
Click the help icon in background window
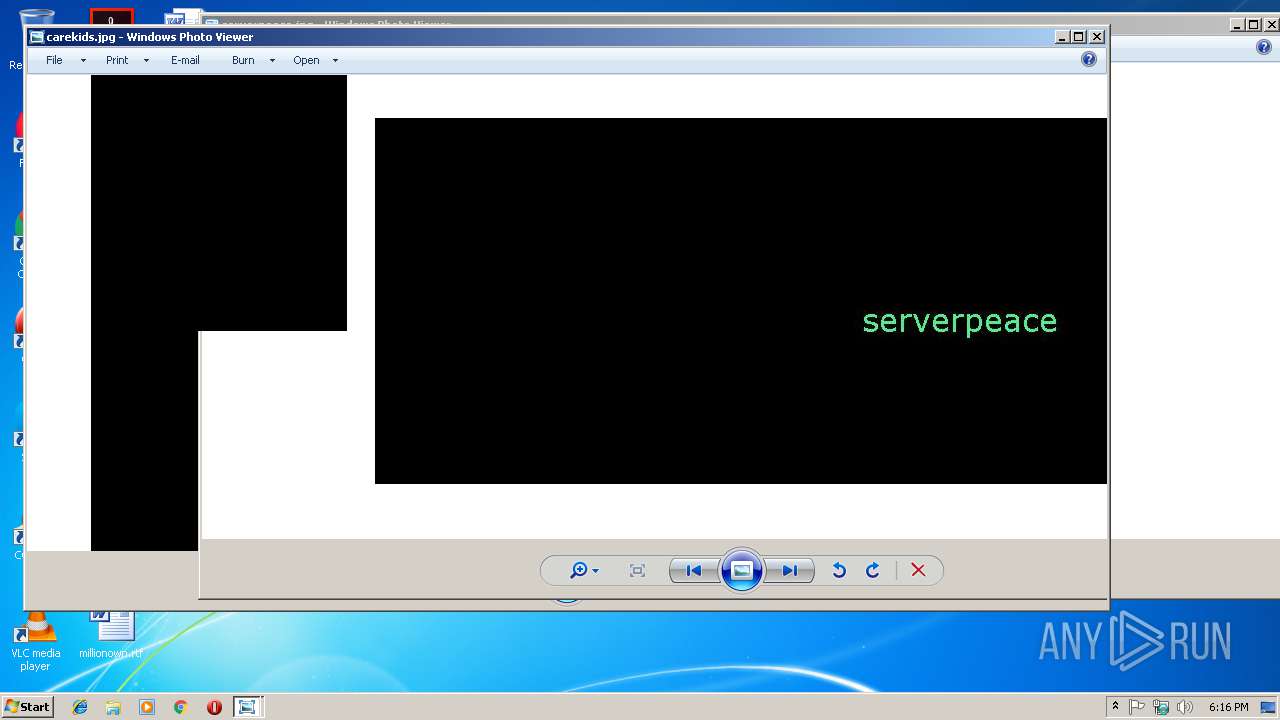[x=1265, y=47]
